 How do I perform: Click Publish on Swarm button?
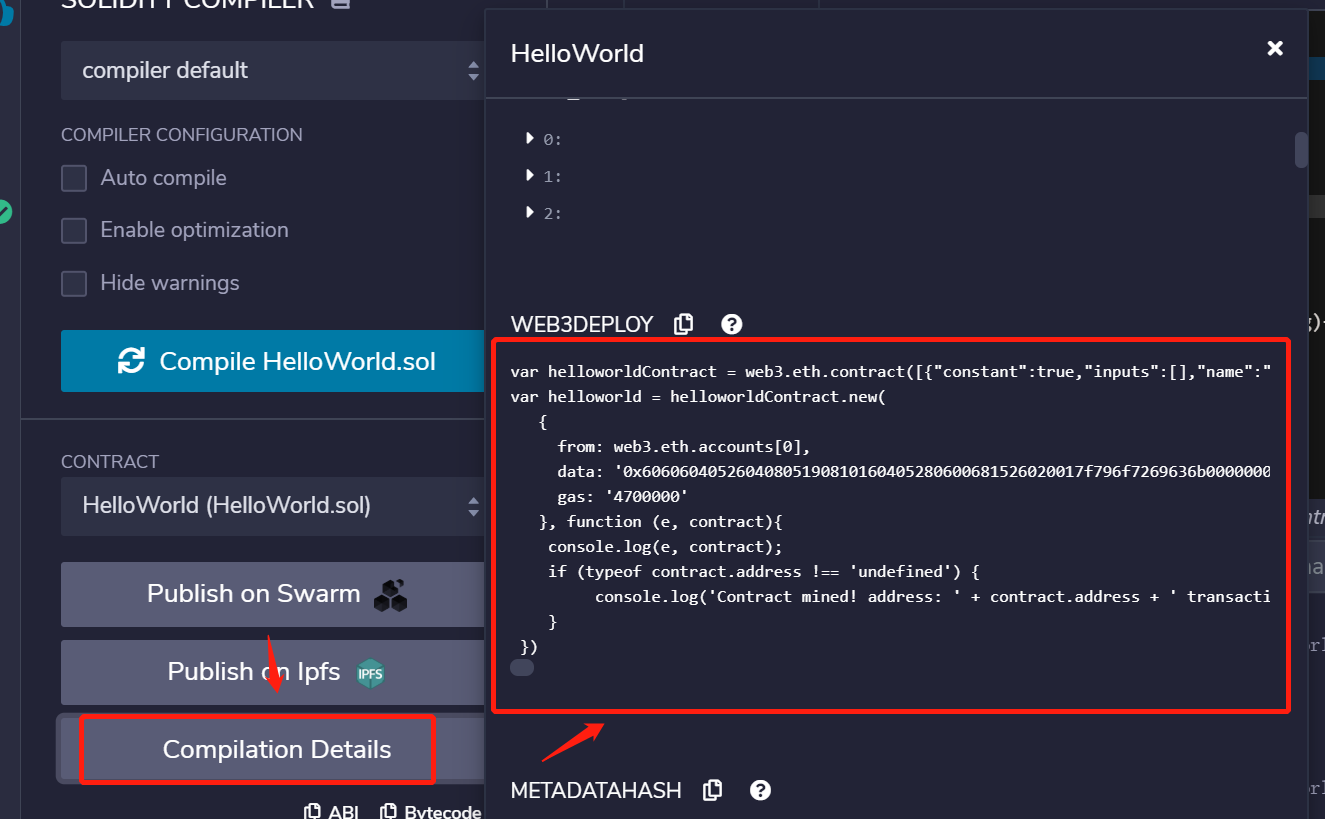tap(272, 594)
